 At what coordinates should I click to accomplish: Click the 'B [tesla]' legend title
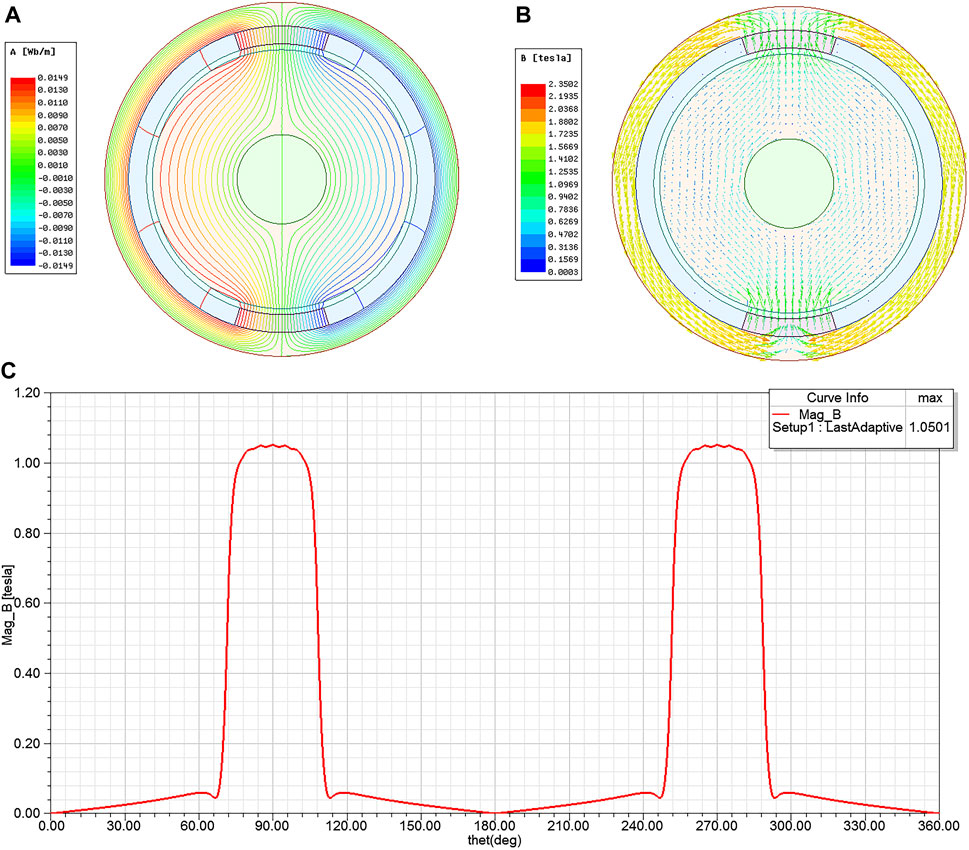pos(546,58)
